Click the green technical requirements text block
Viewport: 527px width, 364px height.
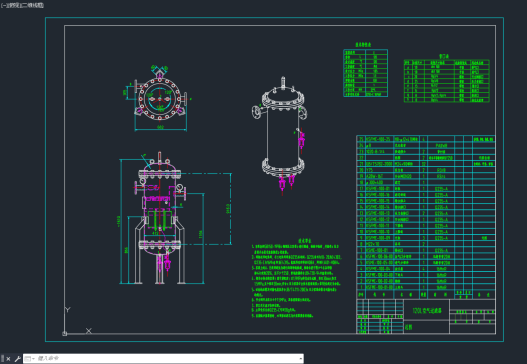coord(296,278)
